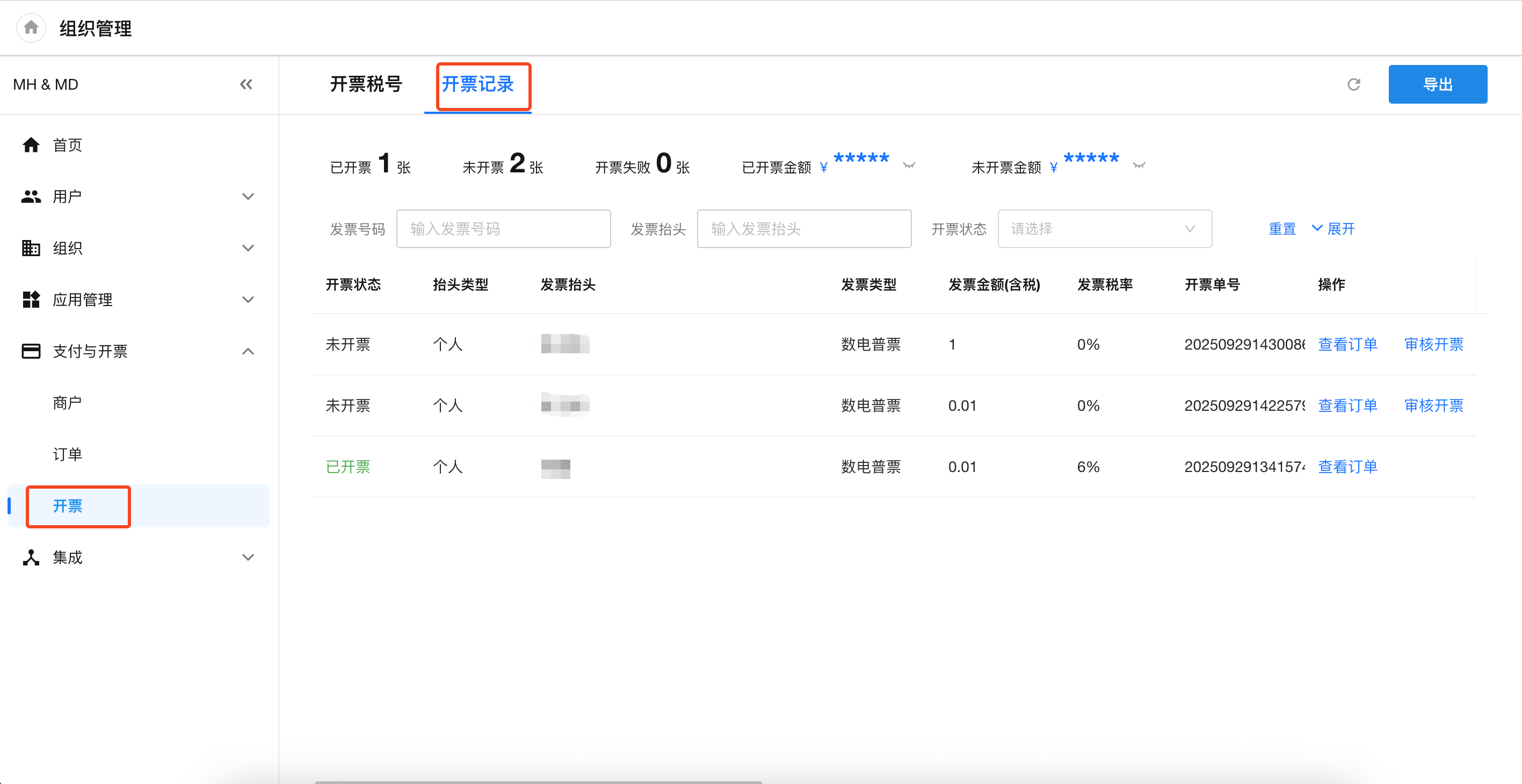Screen dimensions: 1522x784
Task: Click the 首页 house icon in the sidebar
Action: [31, 145]
